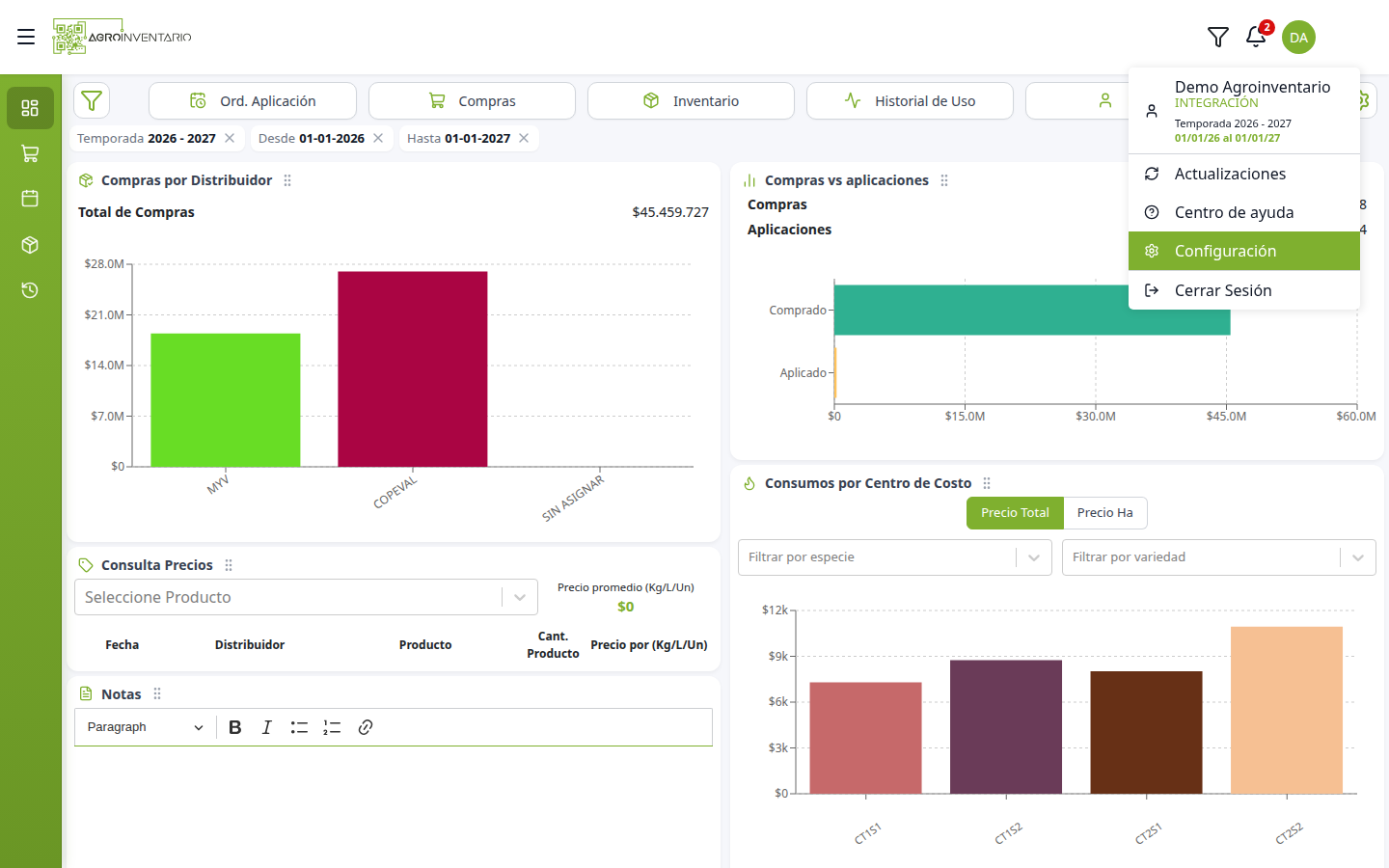This screenshot has height=868, width=1389.
Task: Click the Comprado bar in chart
Action: pyautogui.click(x=1032, y=310)
